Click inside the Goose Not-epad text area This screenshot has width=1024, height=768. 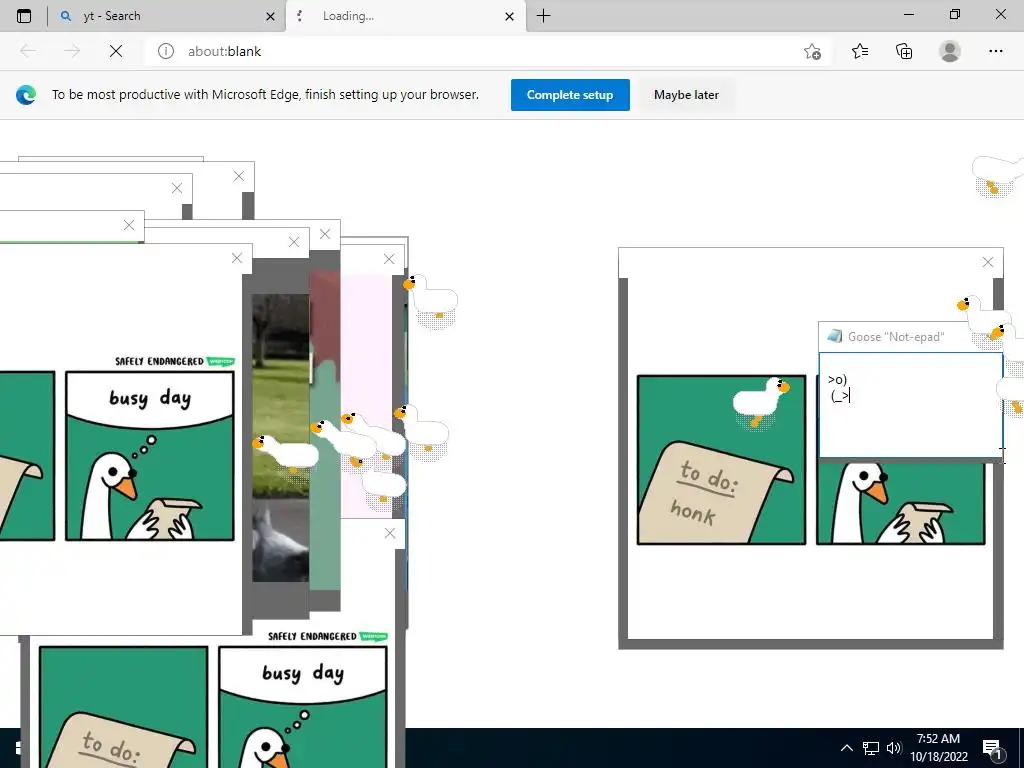point(910,405)
